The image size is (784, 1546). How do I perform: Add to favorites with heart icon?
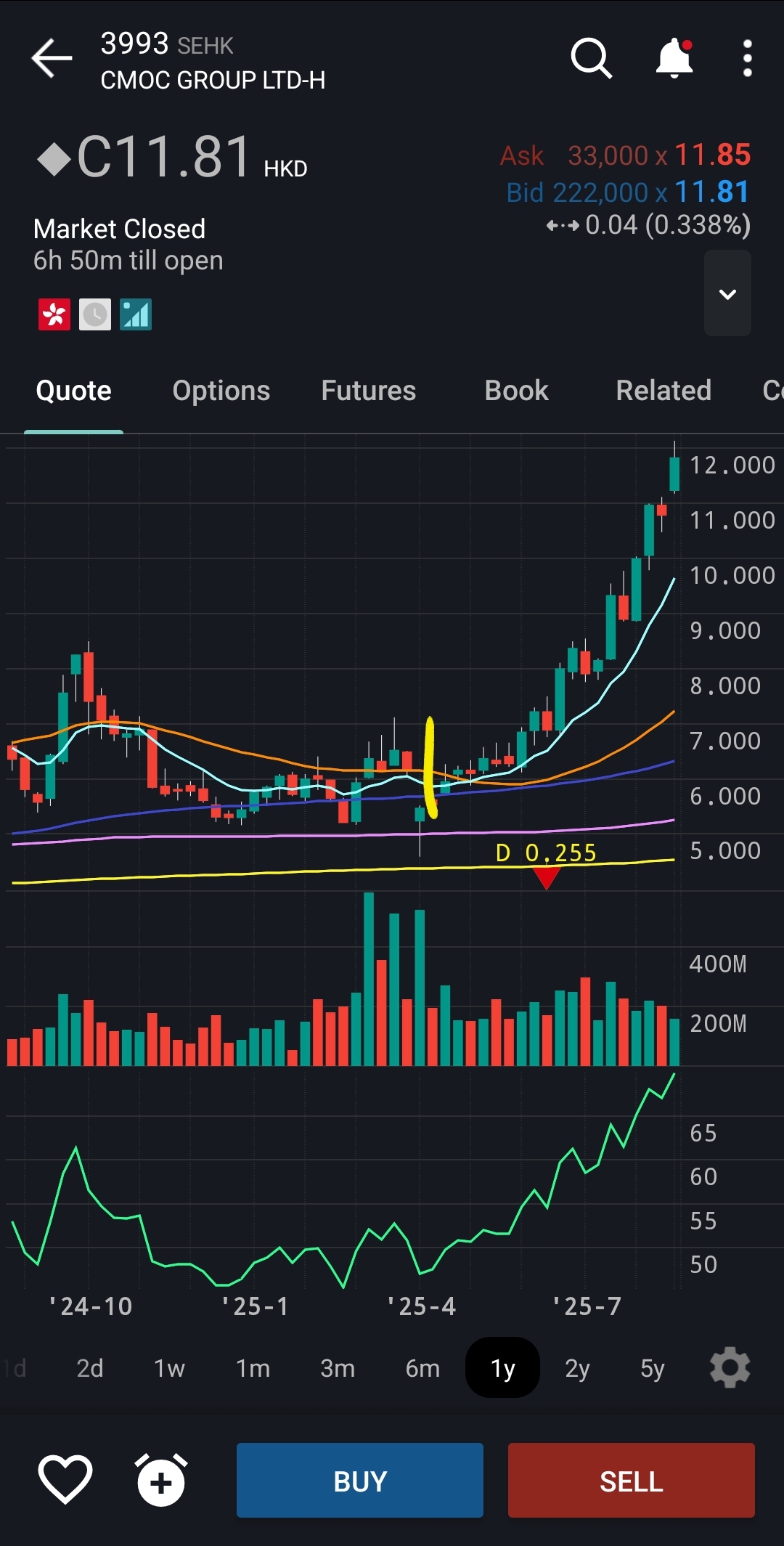[65, 1479]
